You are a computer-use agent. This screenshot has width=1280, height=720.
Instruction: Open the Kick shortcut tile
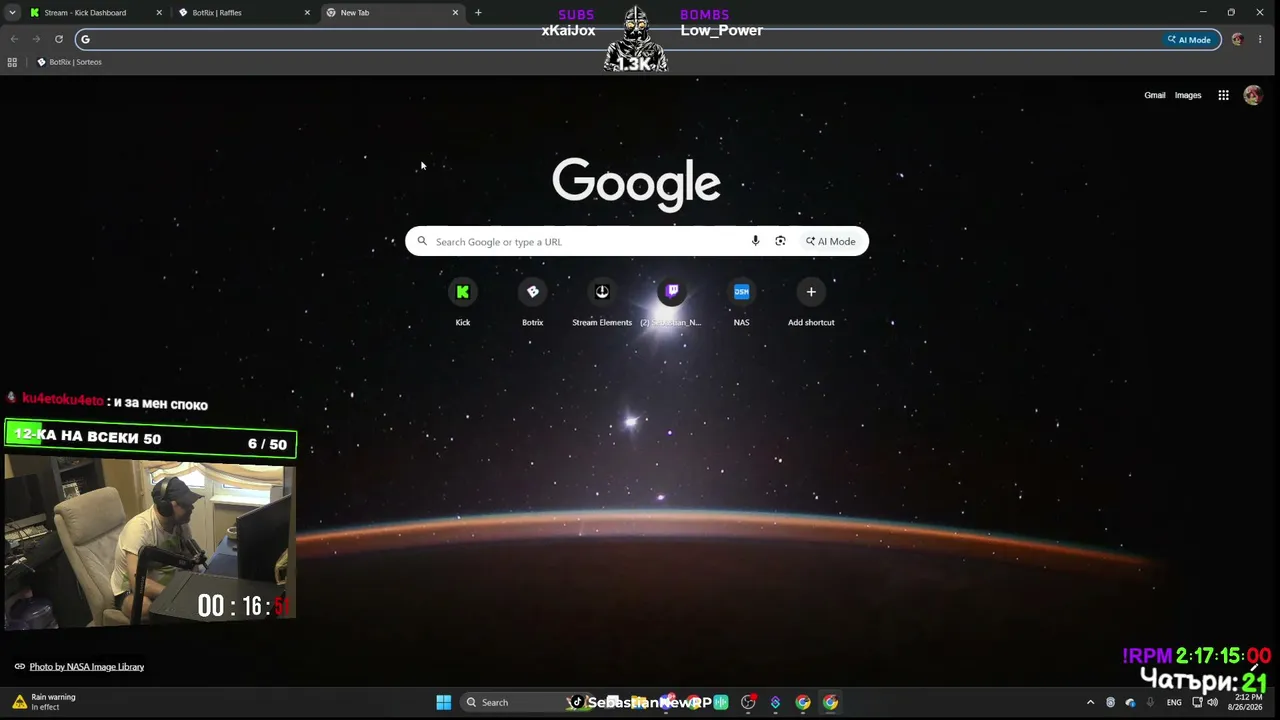point(462,302)
